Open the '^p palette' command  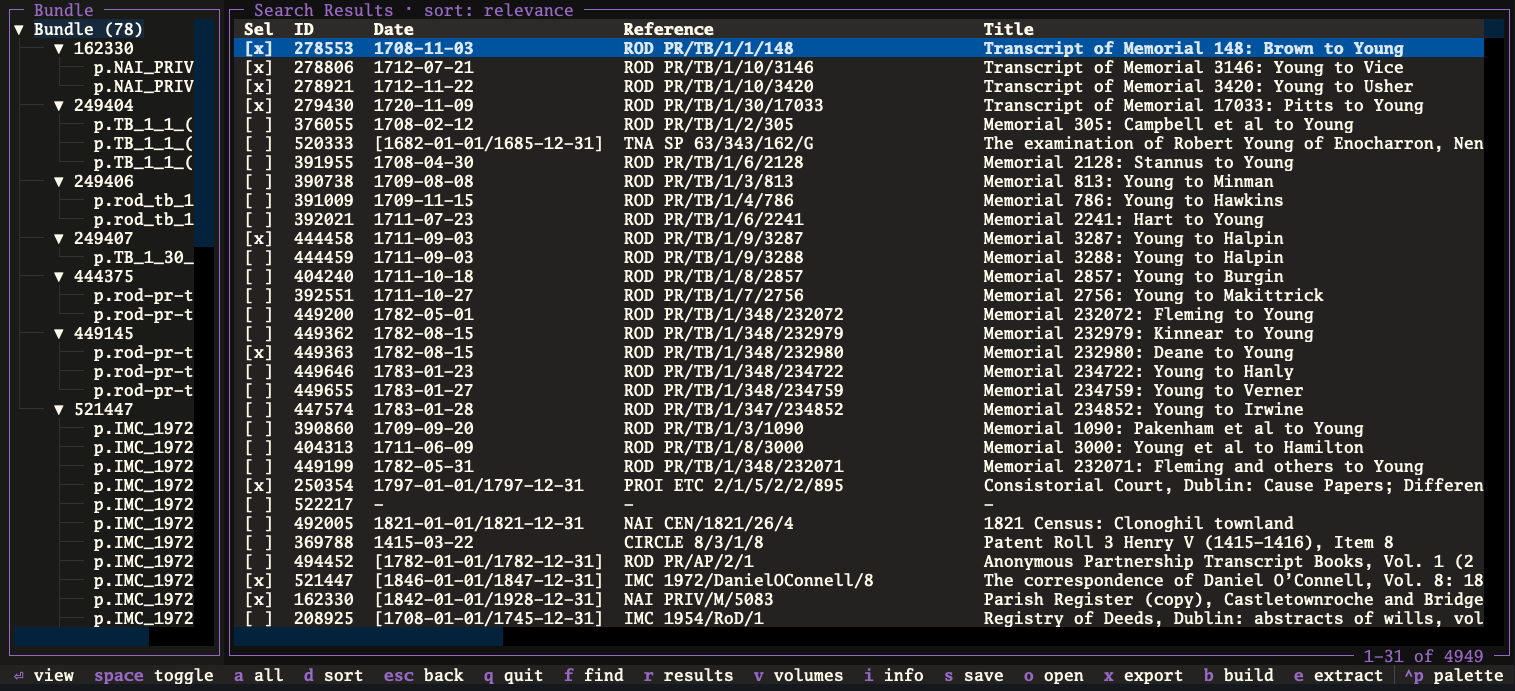coord(1454,675)
